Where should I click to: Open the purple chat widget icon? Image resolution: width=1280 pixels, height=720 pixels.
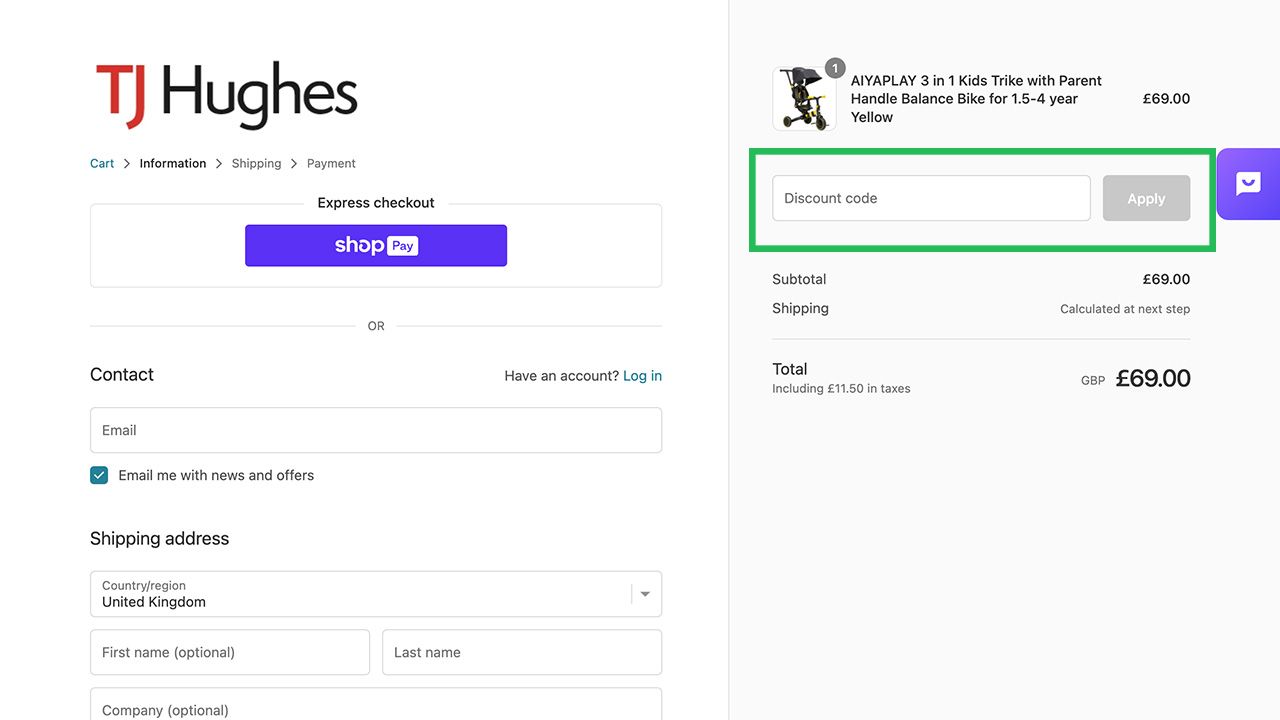(1248, 184)
